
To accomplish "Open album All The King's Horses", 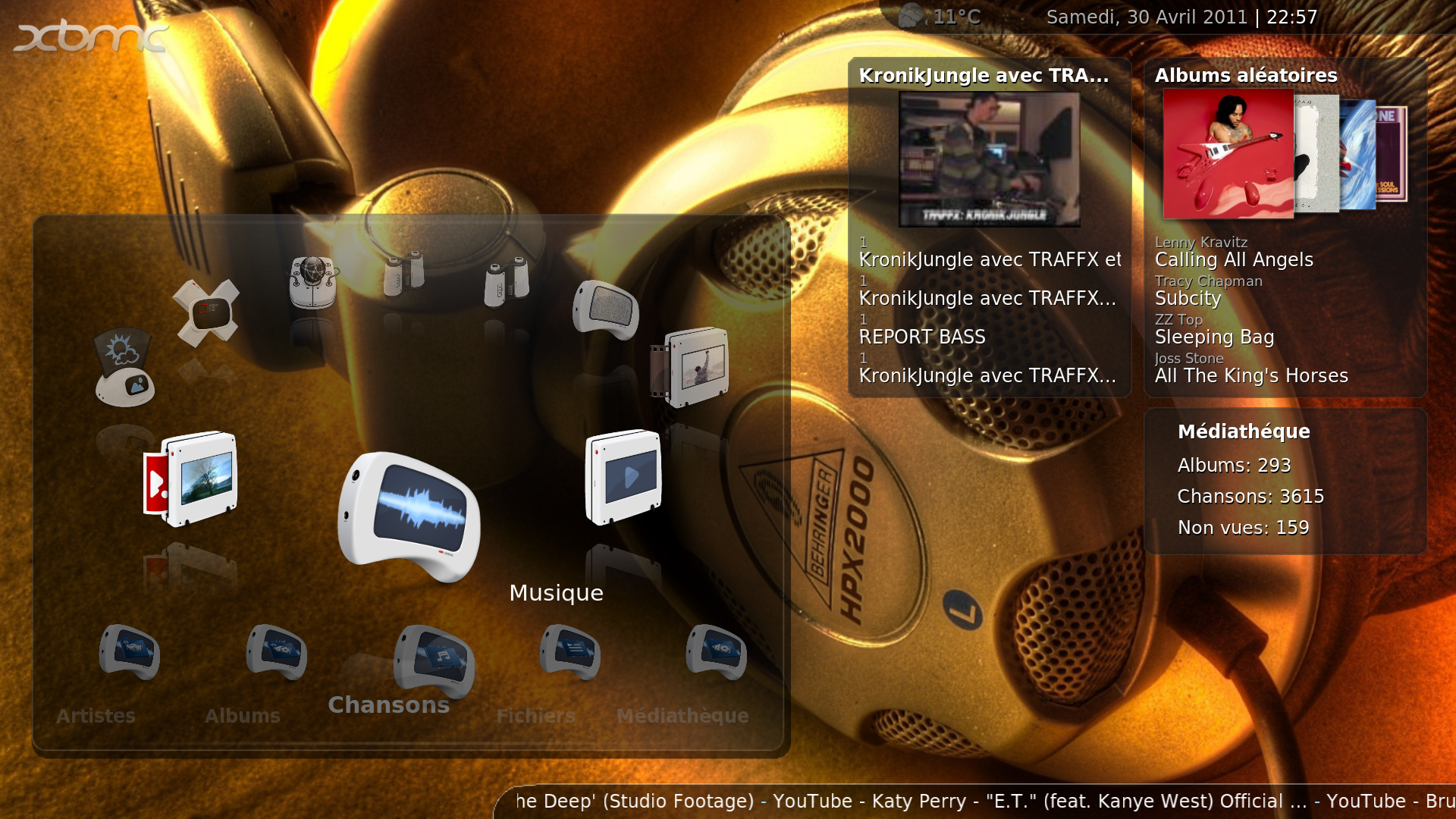I will [1251, 375].
